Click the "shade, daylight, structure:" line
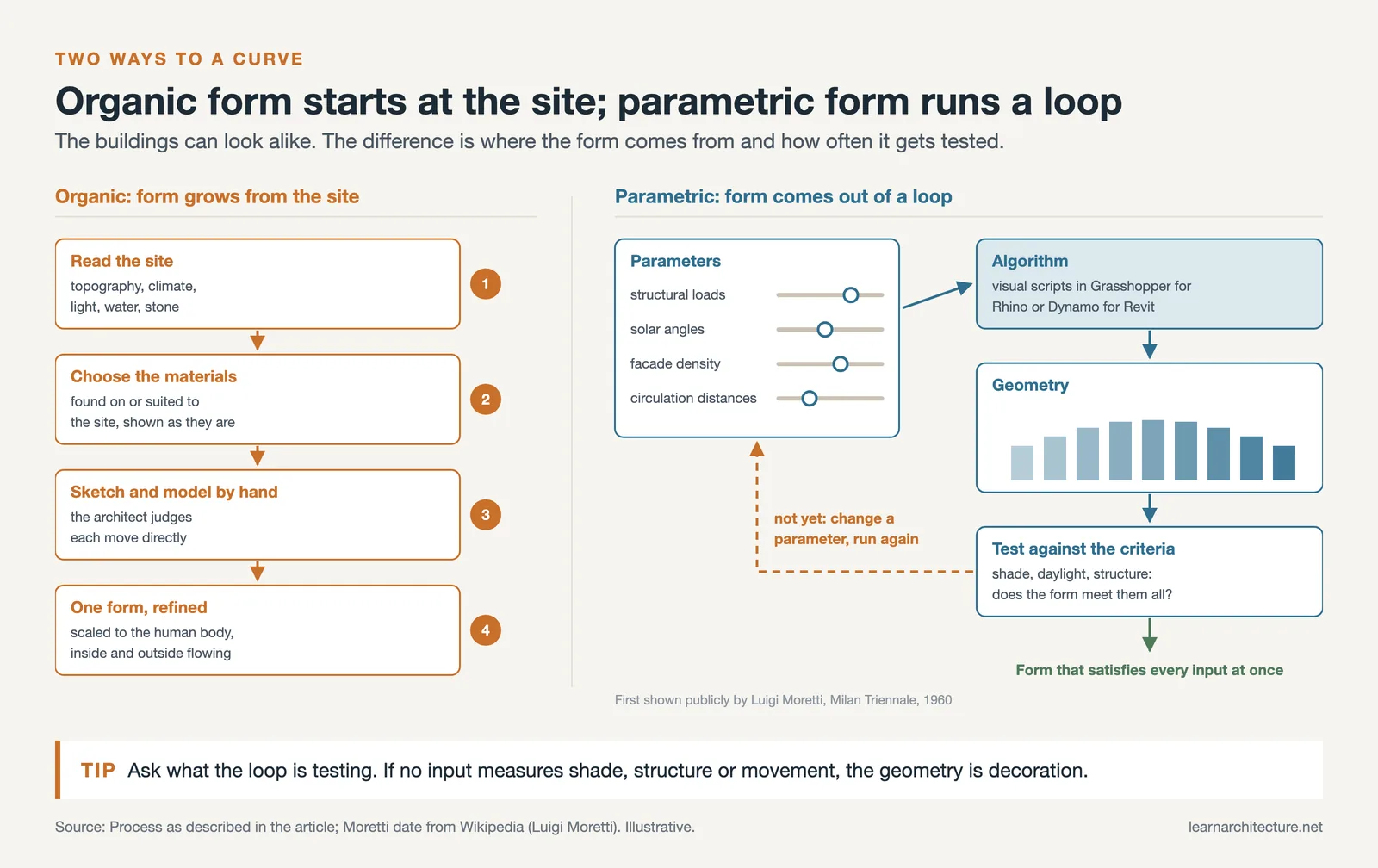This screenshot has height=868, width=1378. (1071, 573)
